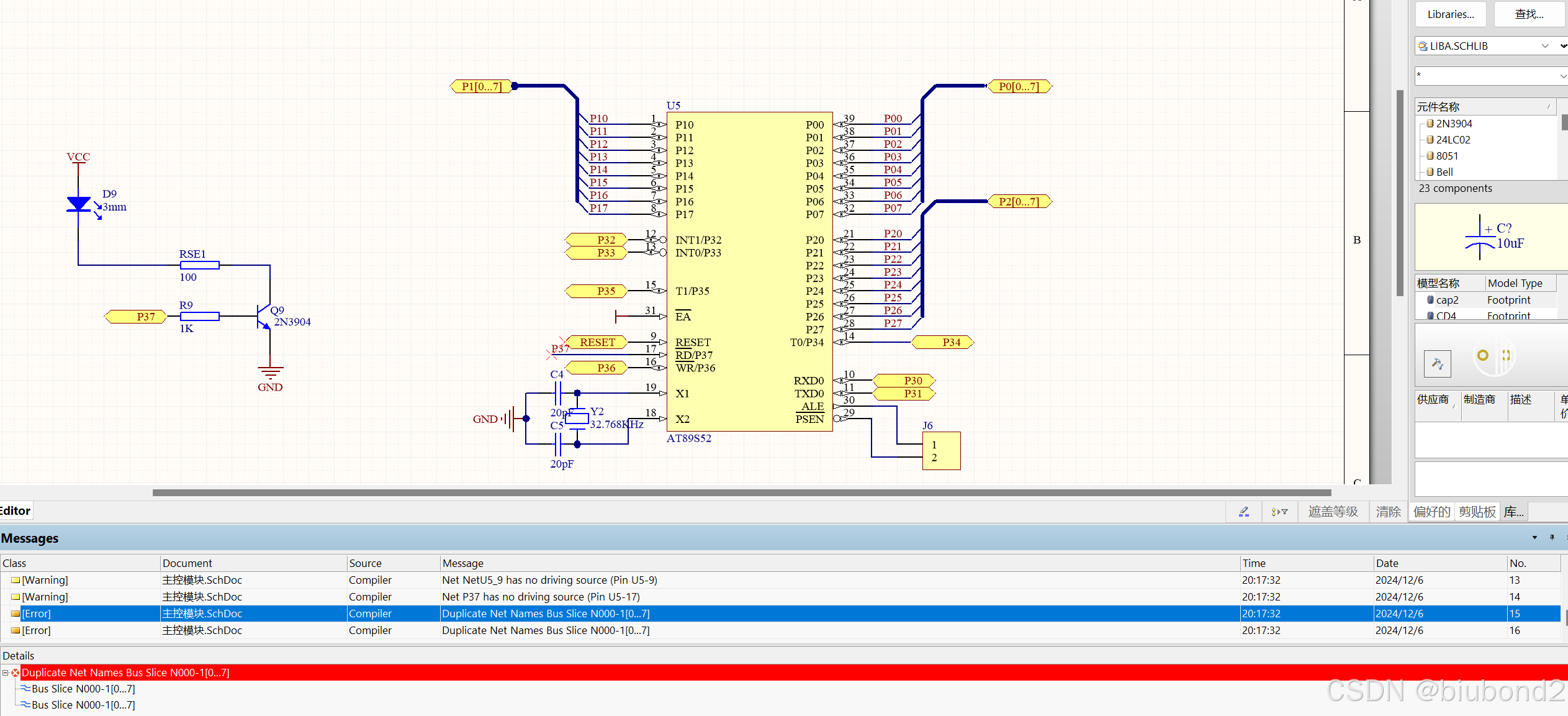Click the Libraries... button
1568x716 pixels.
point(1451,14)
